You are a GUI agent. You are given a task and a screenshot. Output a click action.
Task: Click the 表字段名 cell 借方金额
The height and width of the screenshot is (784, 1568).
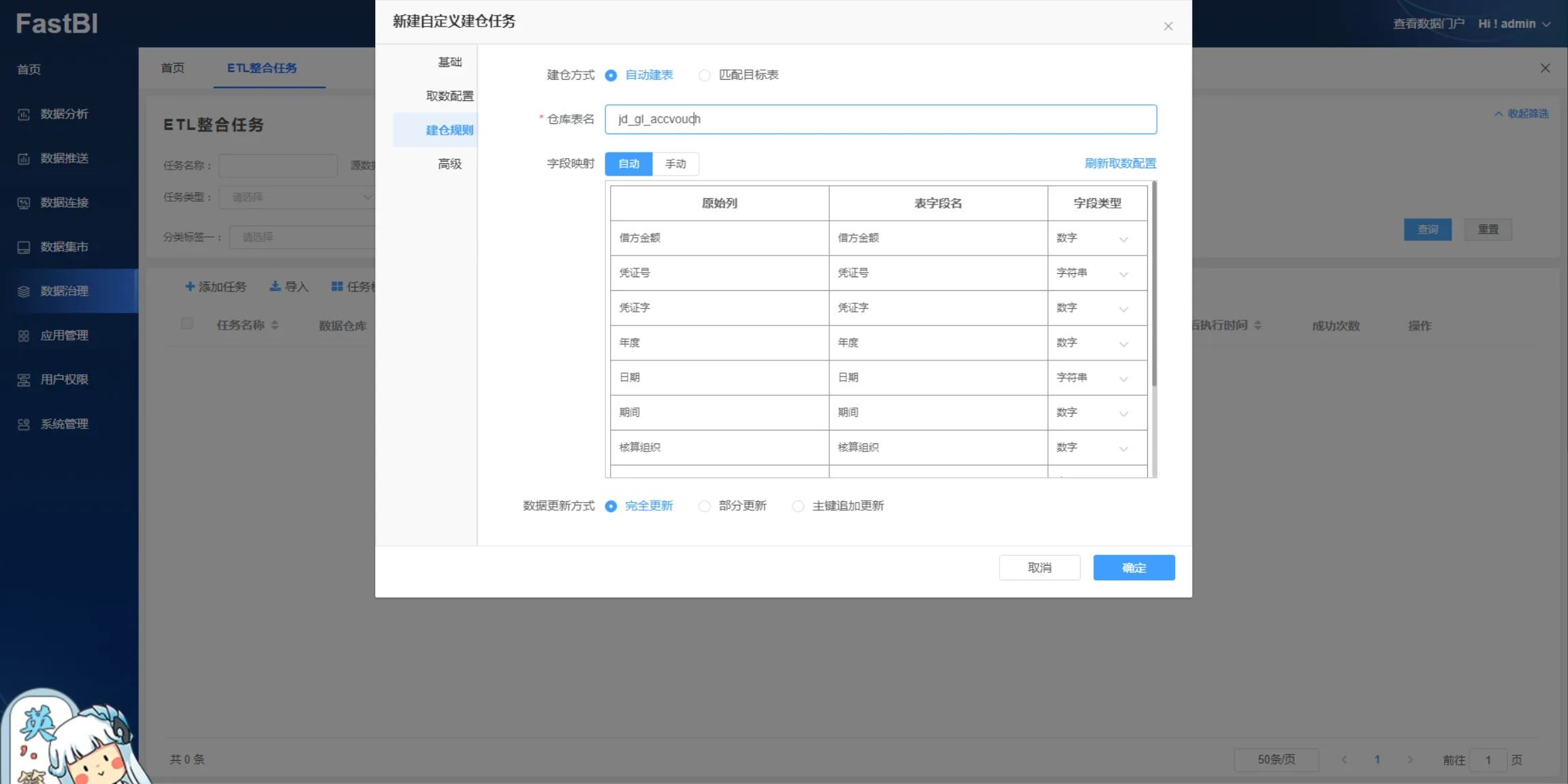click(x=938, y=238)
